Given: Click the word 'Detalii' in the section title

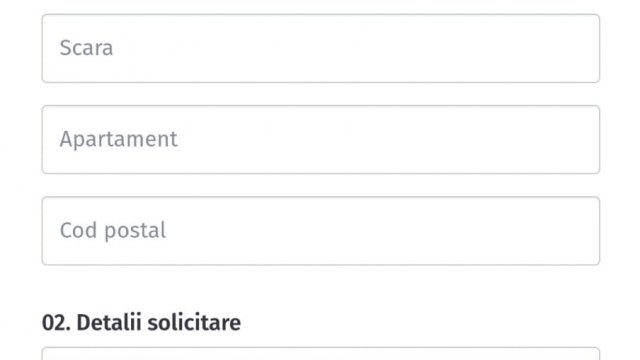Looking at the screenshot, I should [109, 322].
